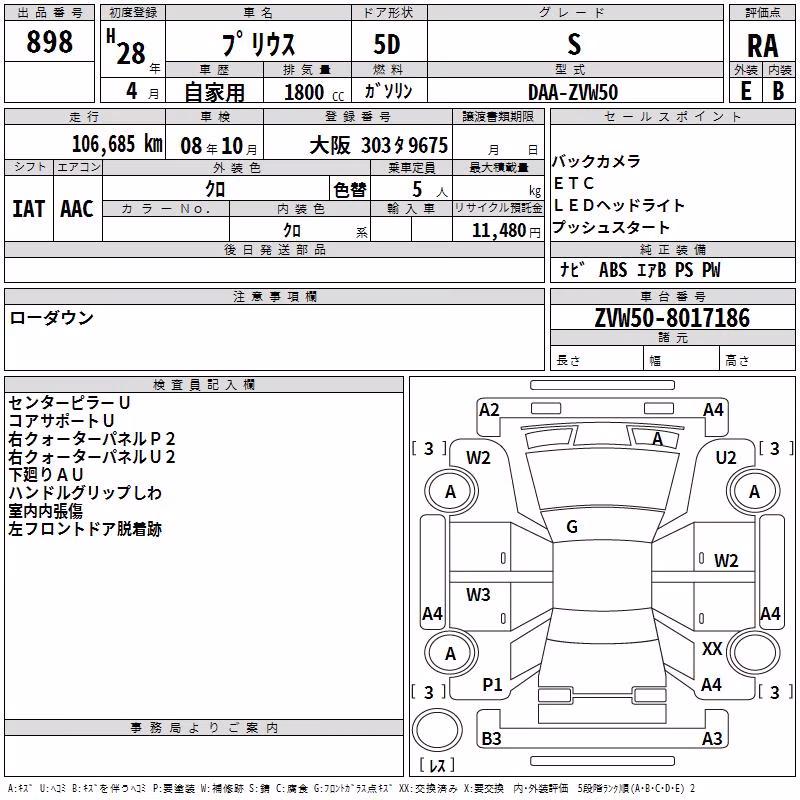Click the XX replaced mark on the diagram
The height and width of the screenshot is (800, 800).
click(x=712, y=649)
